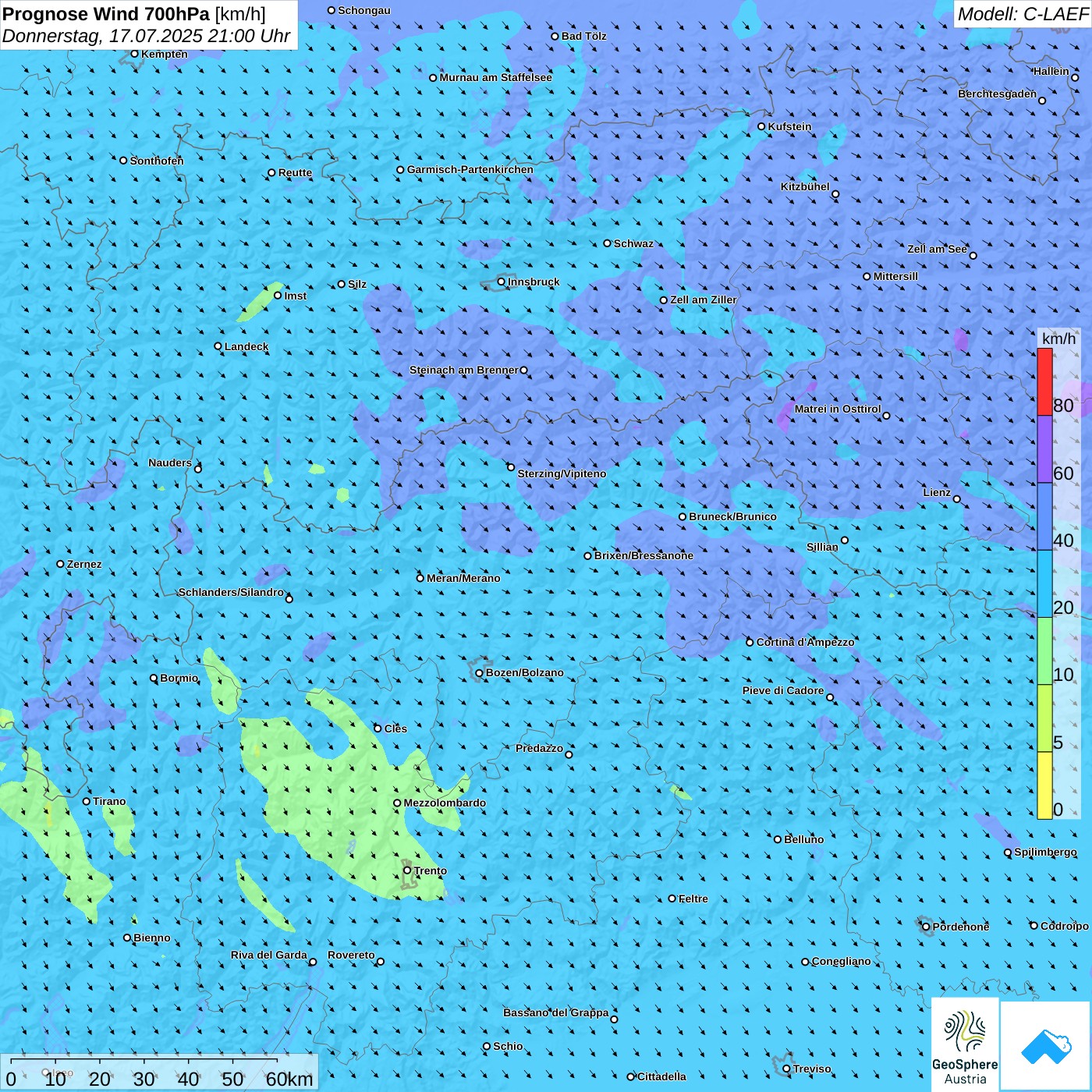The image size is (1092, 1092).
Task: Click the Sterzing/Vipiteno location dot
Action: coord(511,467)
